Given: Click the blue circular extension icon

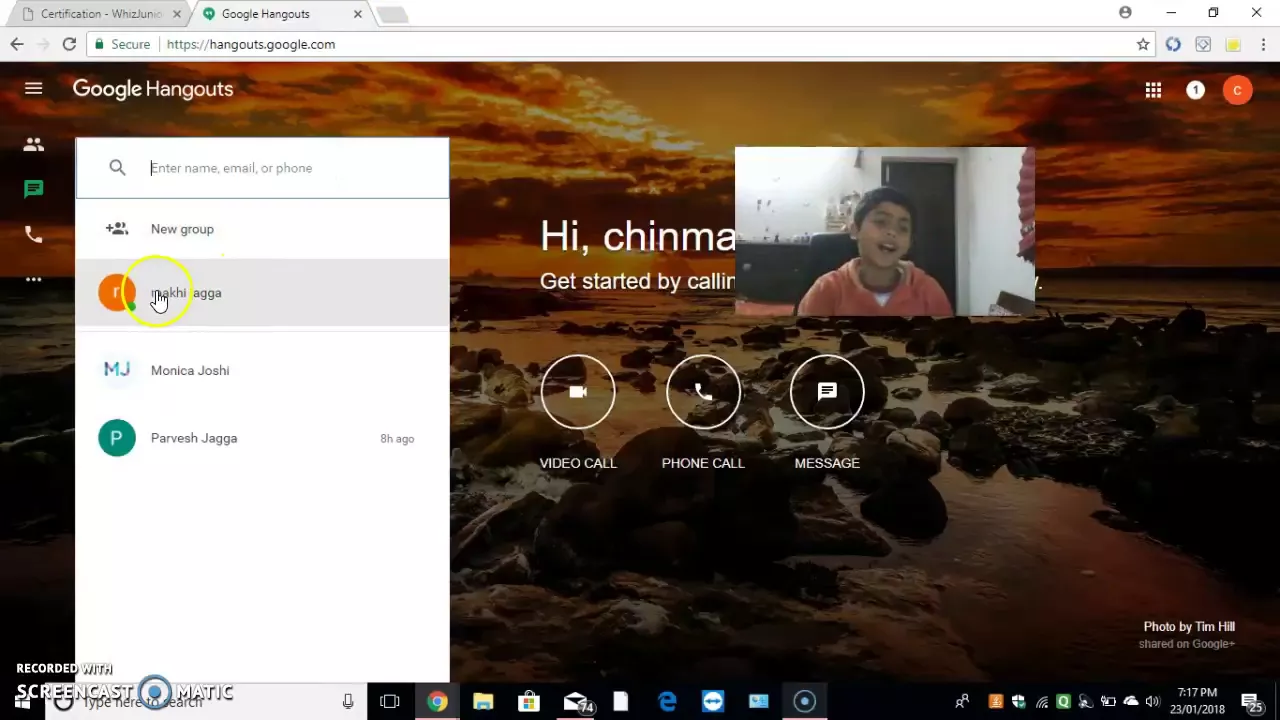Looking at the screenshot, I should 1173,44.
